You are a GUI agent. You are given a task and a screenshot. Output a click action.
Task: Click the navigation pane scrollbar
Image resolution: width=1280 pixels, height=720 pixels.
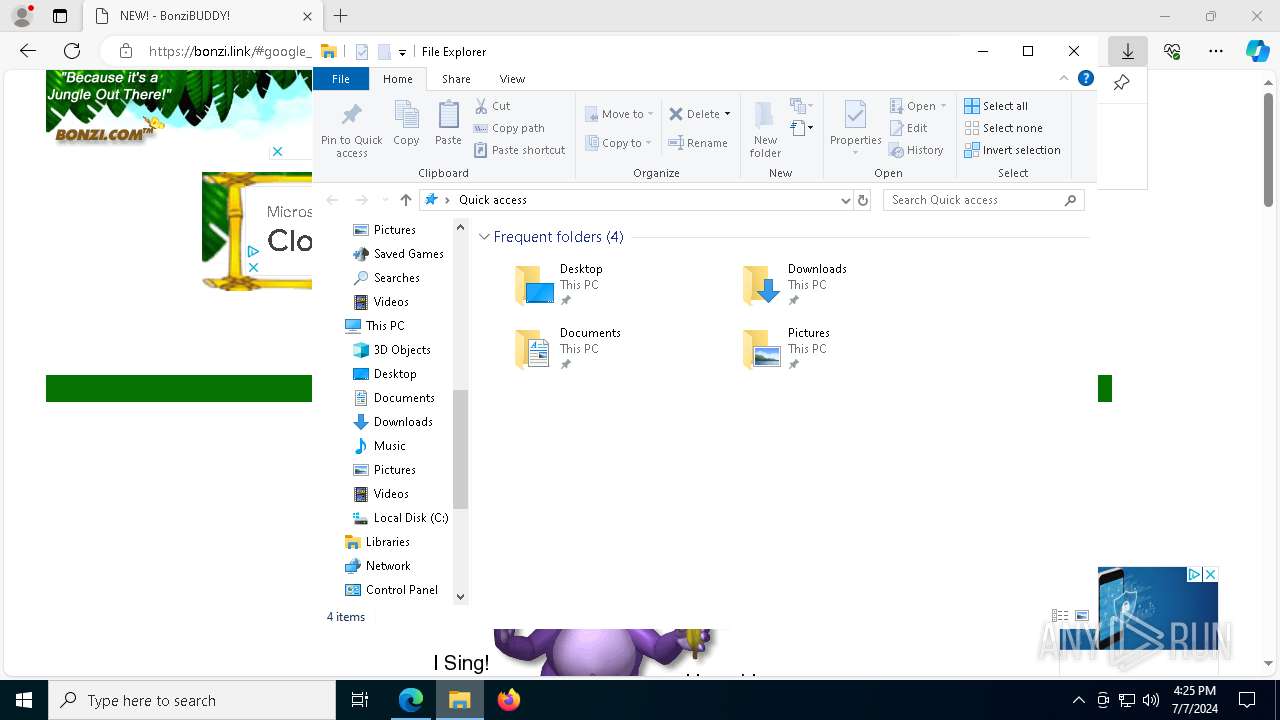point(460,449)
